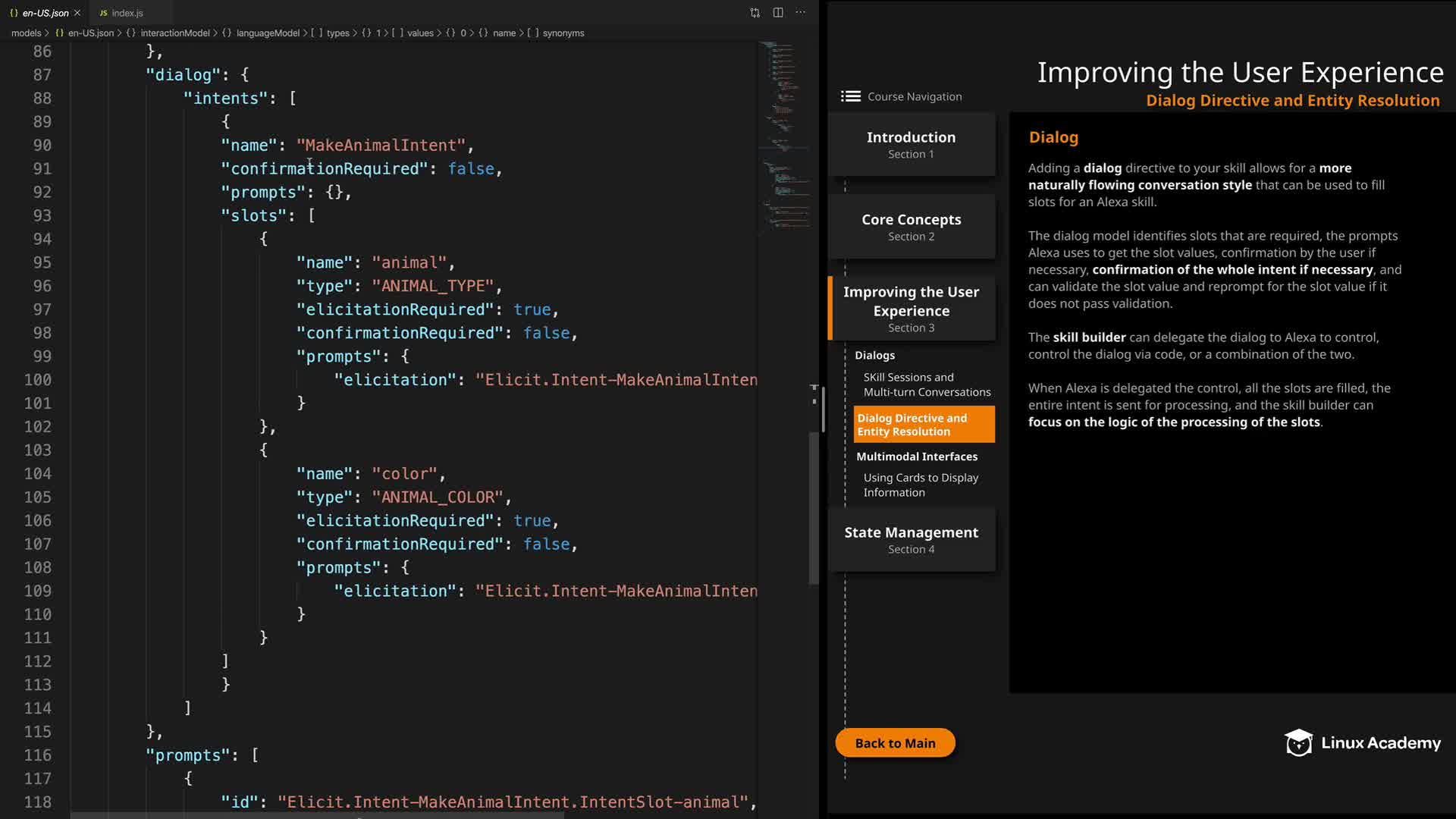Open the Introduction Section 1 card
The width and height of the screenshot is (1456, 819).
pos(911,144)
